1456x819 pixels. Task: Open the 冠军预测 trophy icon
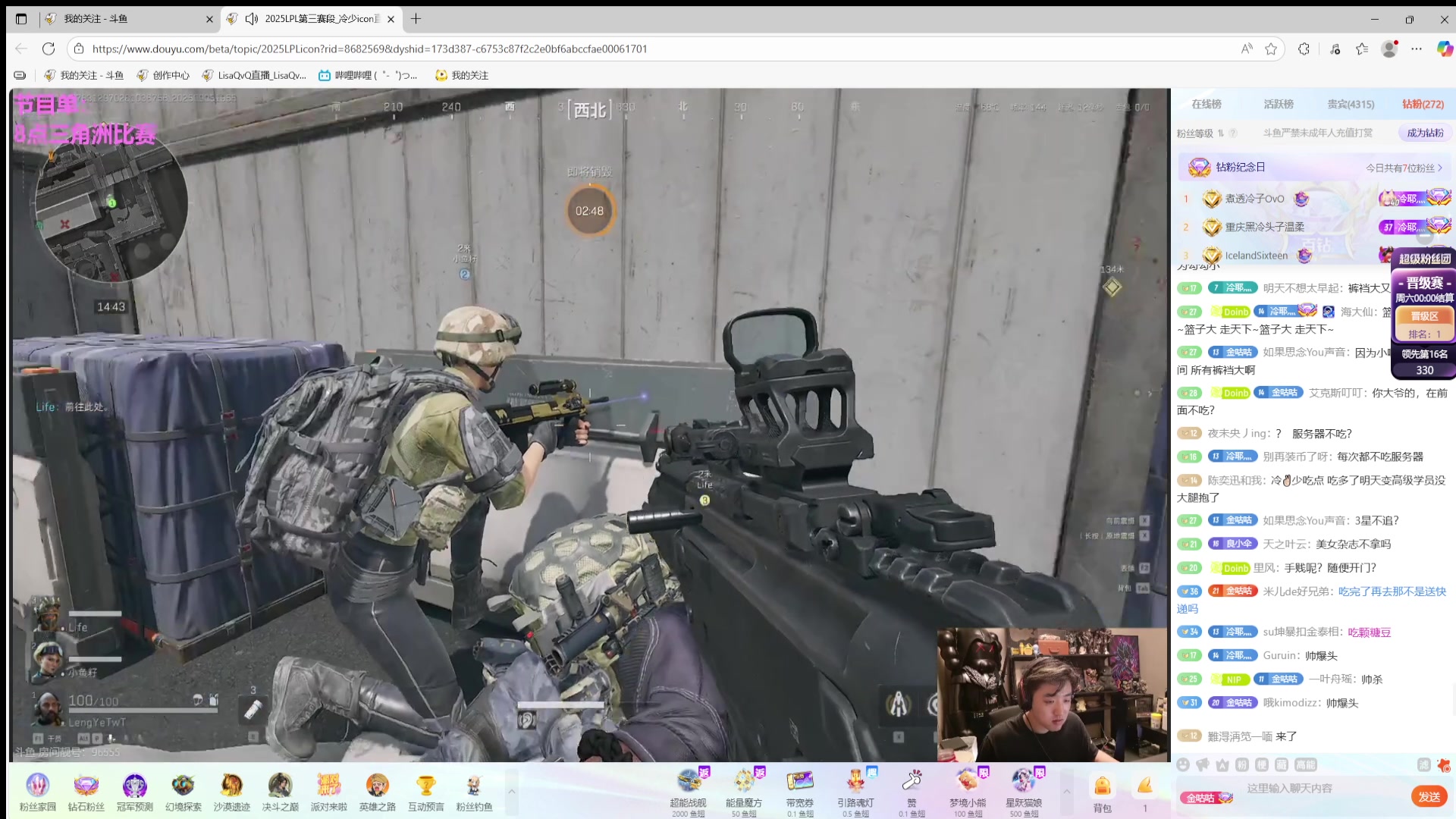(134, 791)
